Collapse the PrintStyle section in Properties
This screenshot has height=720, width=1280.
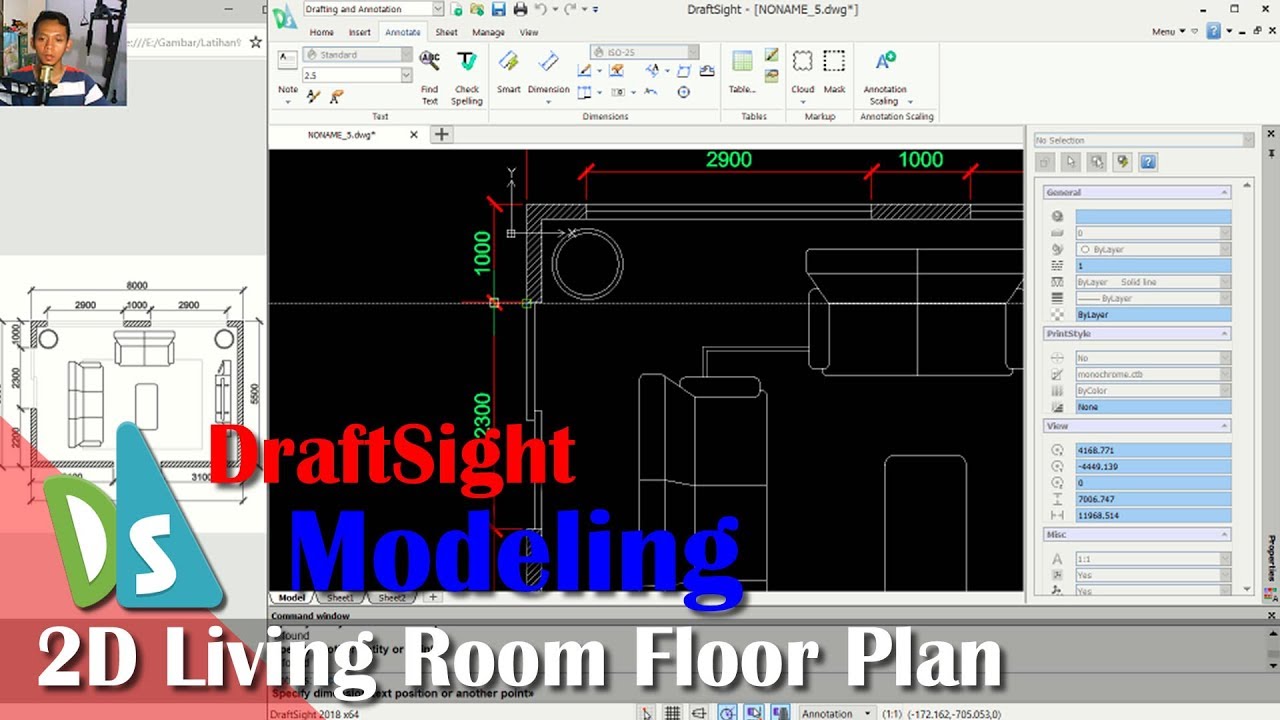pos(1224,334)
